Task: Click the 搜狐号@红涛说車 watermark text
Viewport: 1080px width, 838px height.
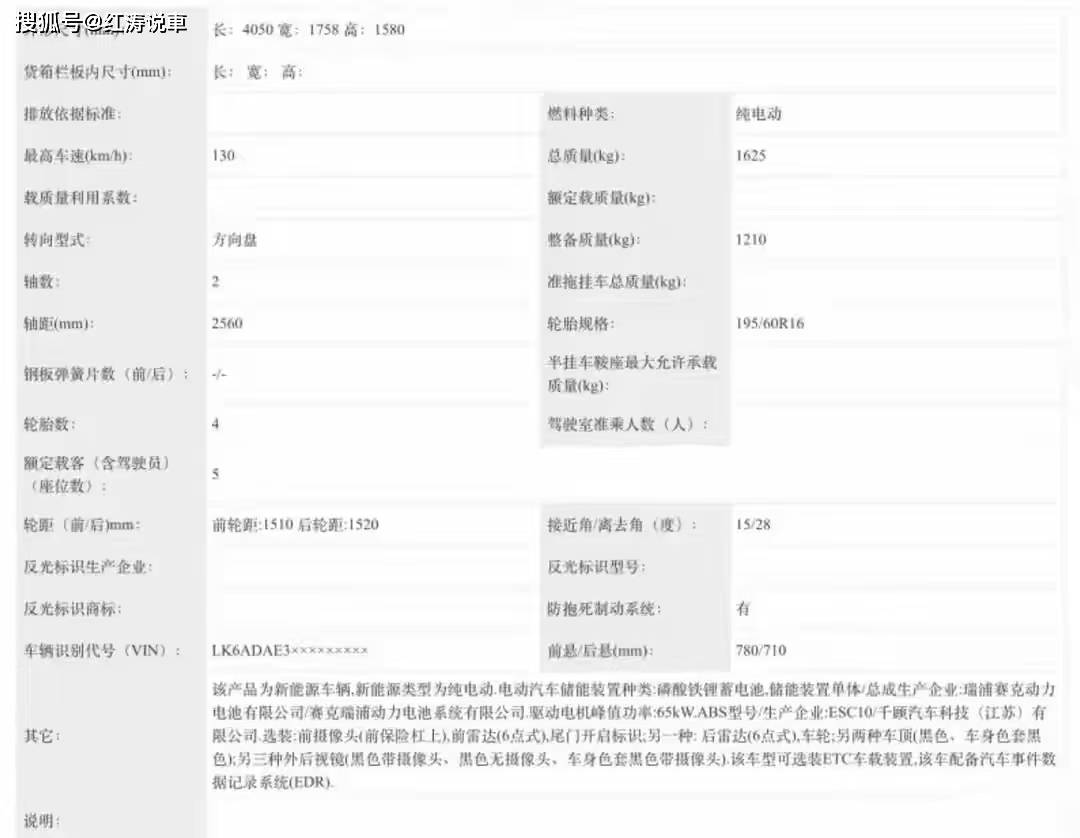Action: pos(101,23)
